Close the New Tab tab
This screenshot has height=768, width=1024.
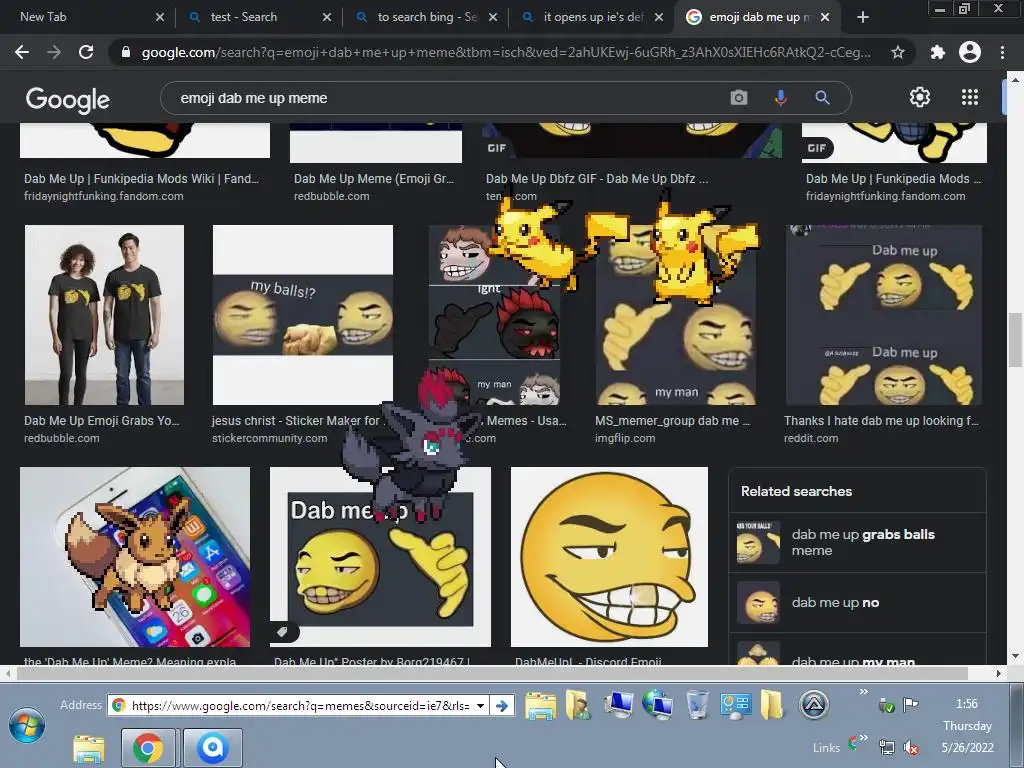pos(160,17)
